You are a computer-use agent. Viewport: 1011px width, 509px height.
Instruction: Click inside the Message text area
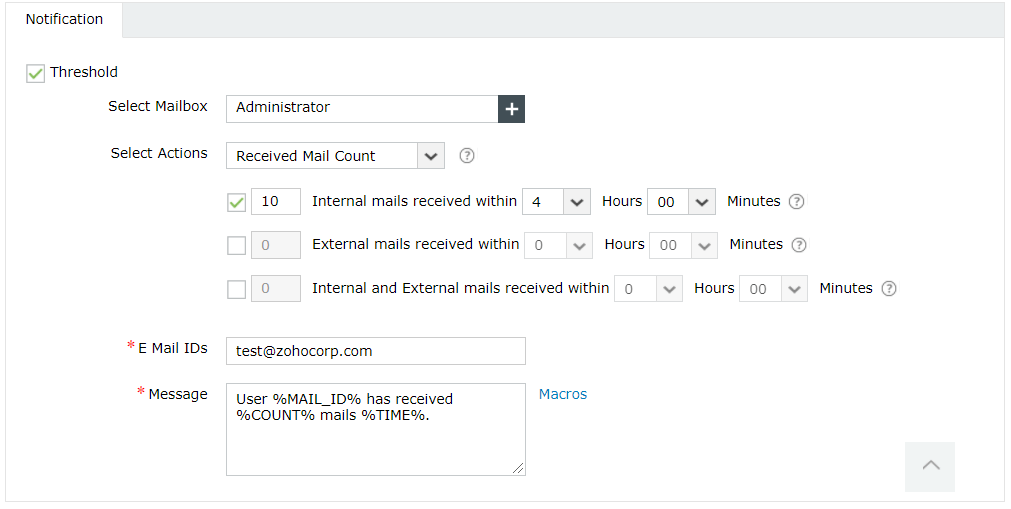[x=375, y=429]
